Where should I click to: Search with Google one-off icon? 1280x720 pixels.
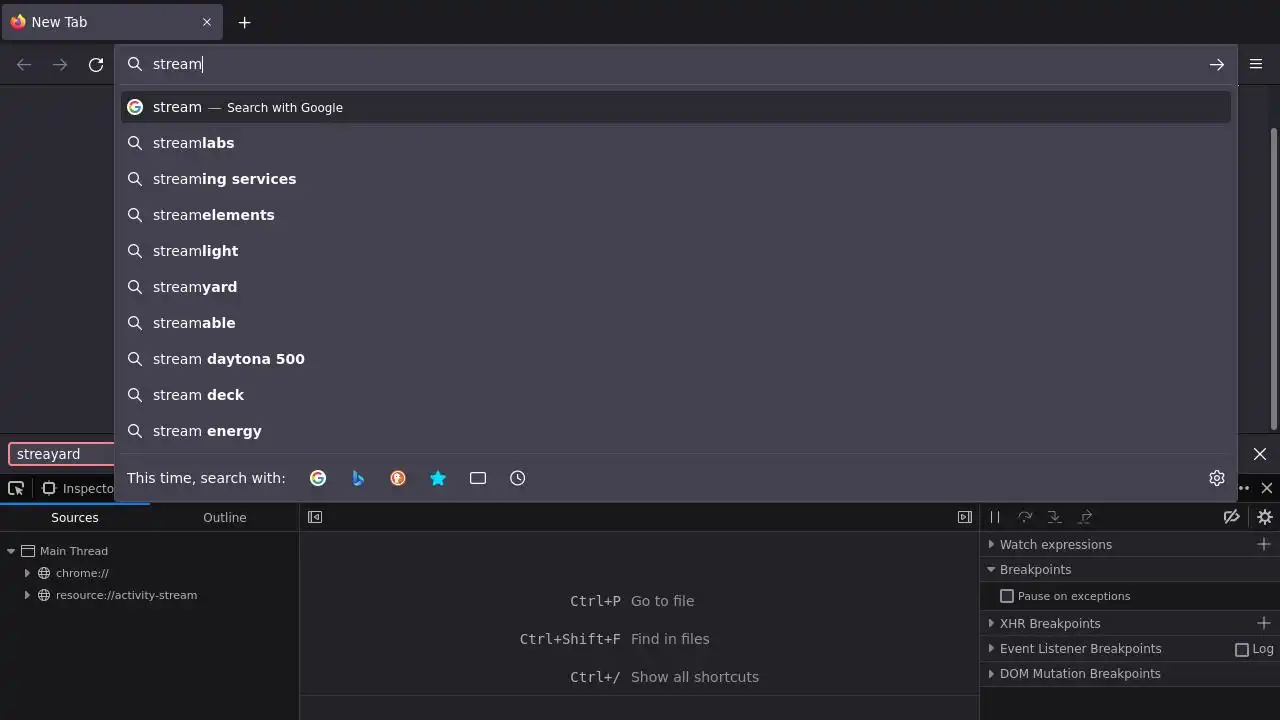(x=318, y=478)
